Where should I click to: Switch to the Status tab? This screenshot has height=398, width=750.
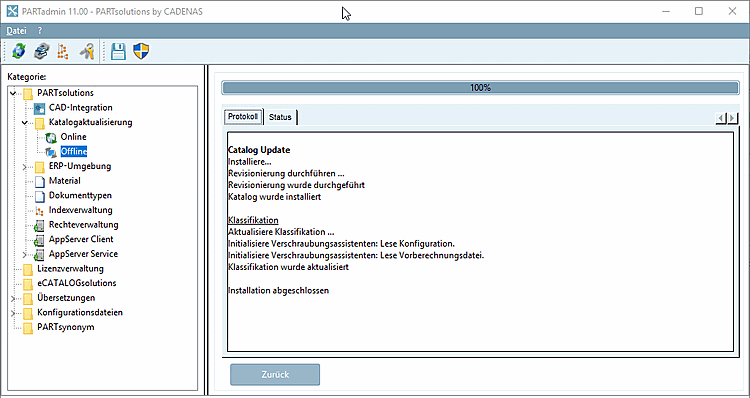pyautogui.click(x=280, y=117)
